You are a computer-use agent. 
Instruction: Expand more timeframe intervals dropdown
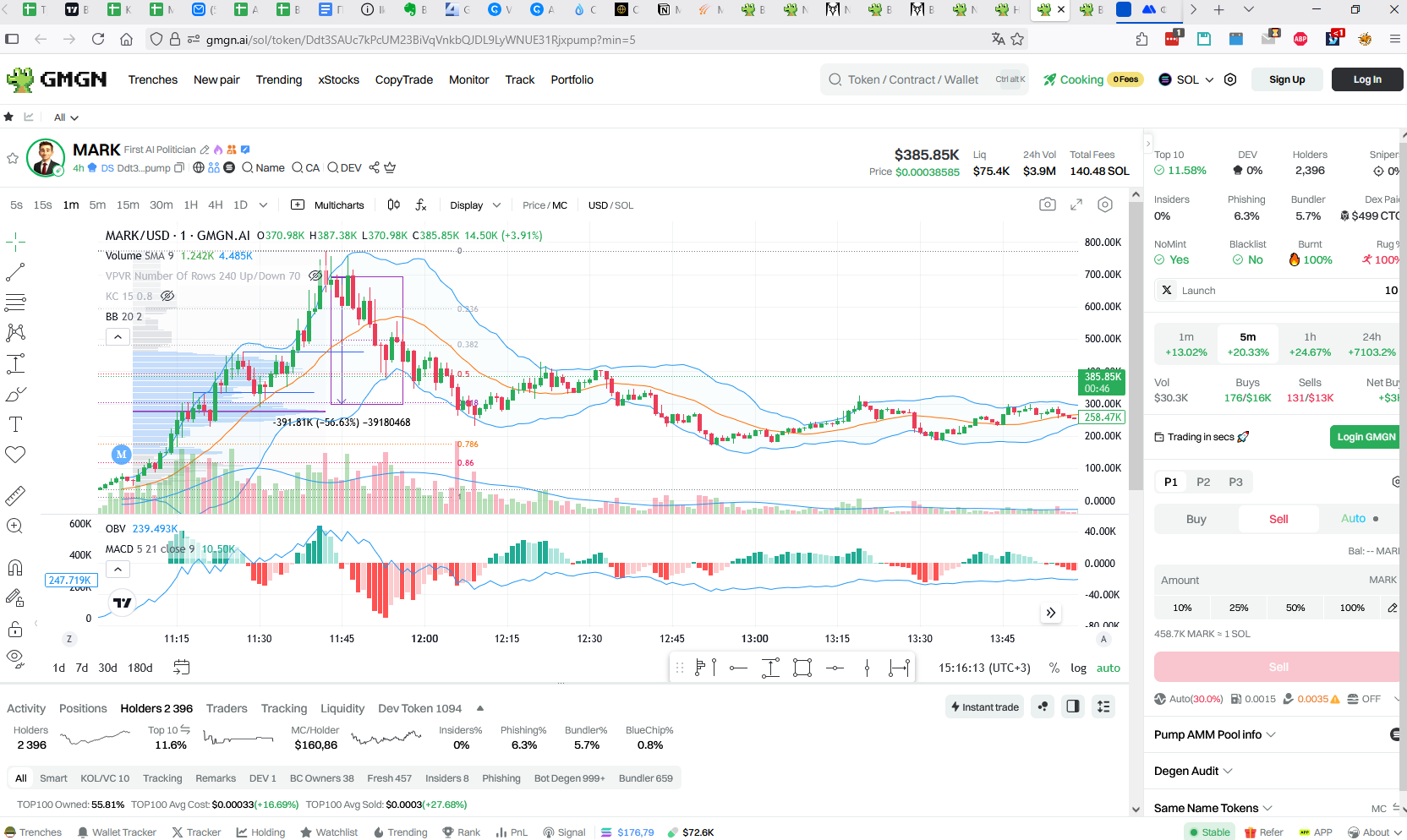263,205
